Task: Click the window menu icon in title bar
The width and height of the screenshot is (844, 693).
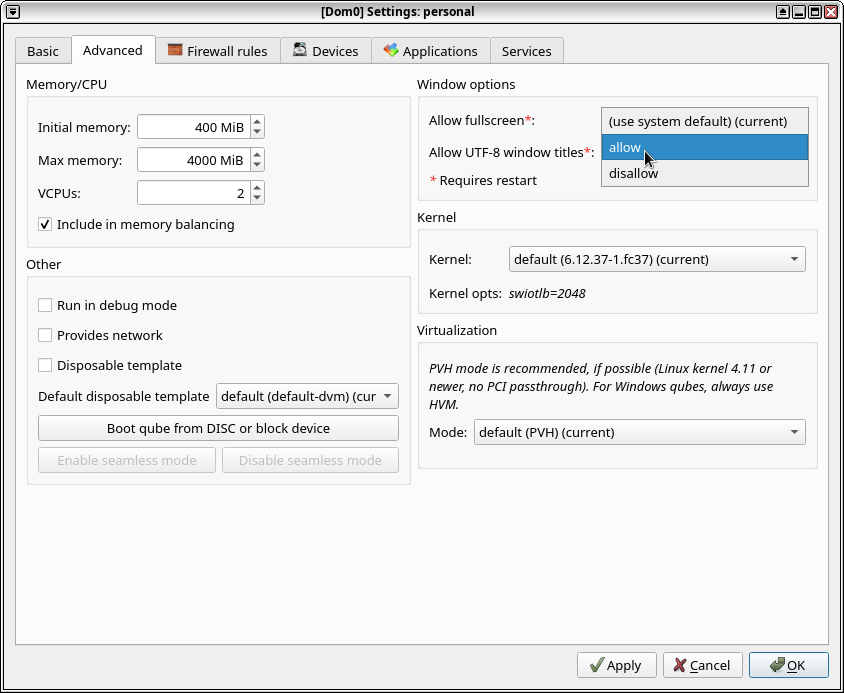Action: pyautogui.click(x=12, y=12)
